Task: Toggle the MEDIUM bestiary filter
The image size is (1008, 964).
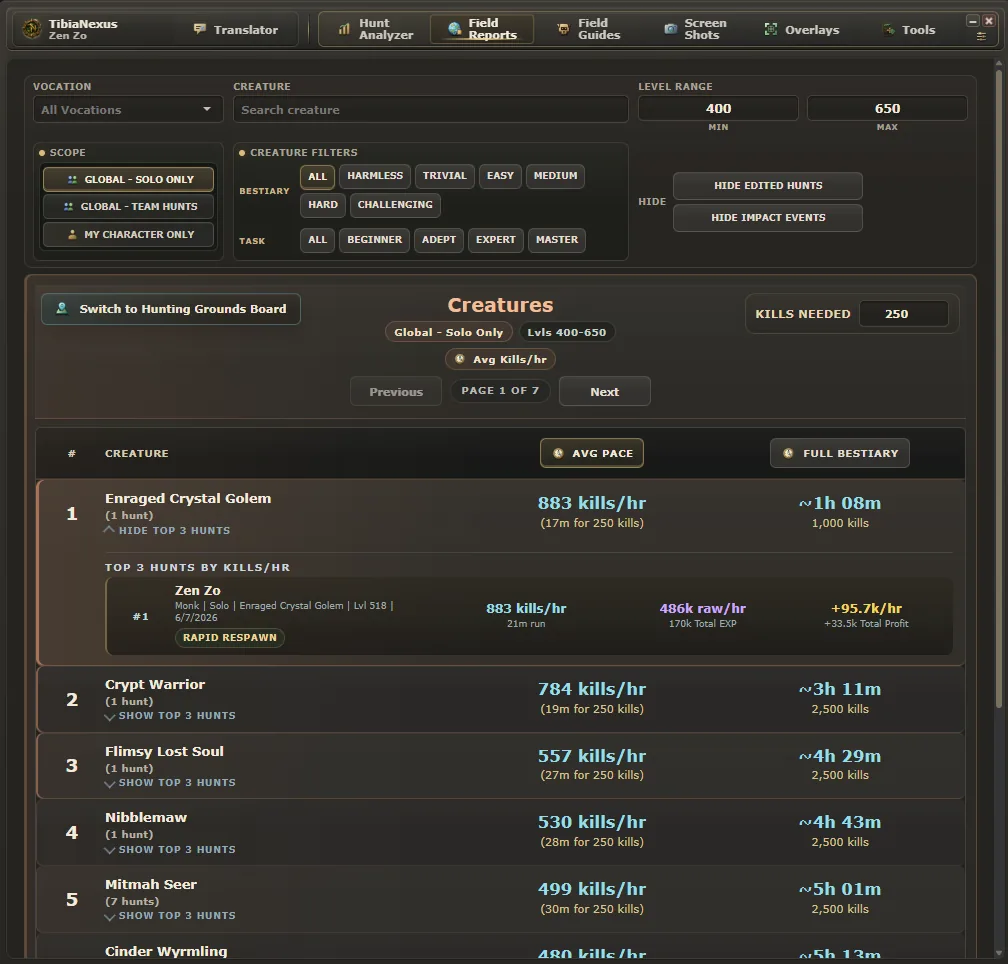Action: 555,176
